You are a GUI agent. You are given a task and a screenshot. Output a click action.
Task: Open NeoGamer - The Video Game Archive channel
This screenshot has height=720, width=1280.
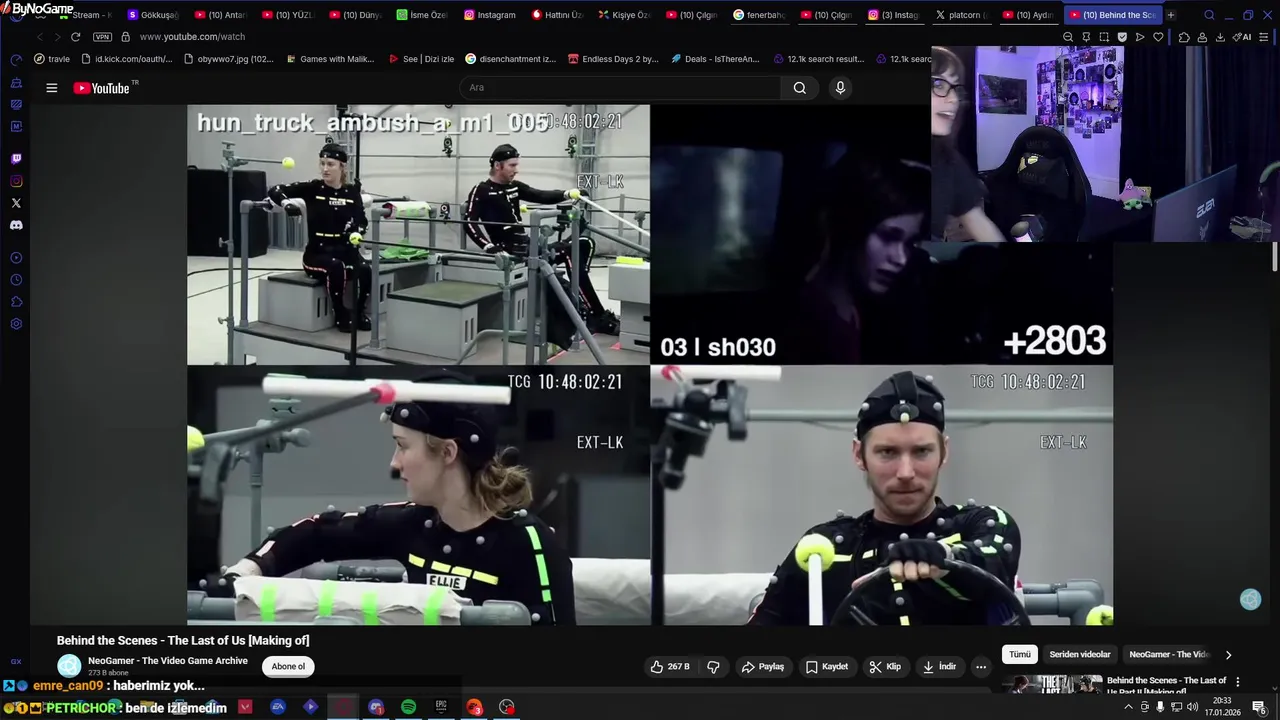tap(168, 660)
